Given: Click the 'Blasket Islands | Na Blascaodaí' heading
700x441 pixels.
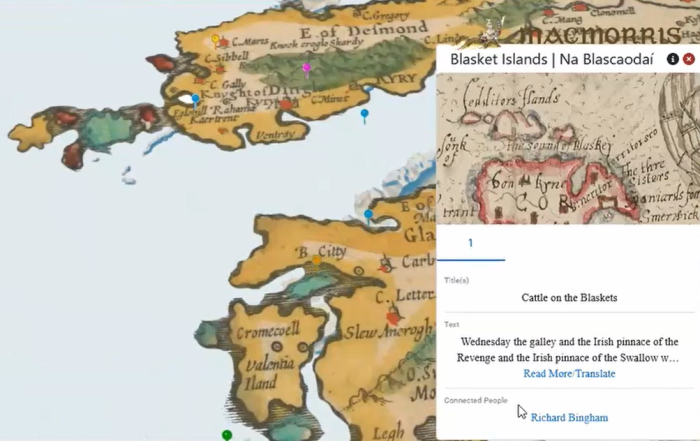Looking at the screenshot, I should coord(552,59).
